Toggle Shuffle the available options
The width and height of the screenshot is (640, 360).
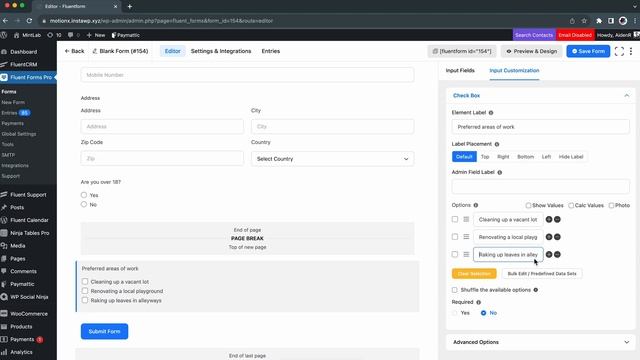point(455,290)
